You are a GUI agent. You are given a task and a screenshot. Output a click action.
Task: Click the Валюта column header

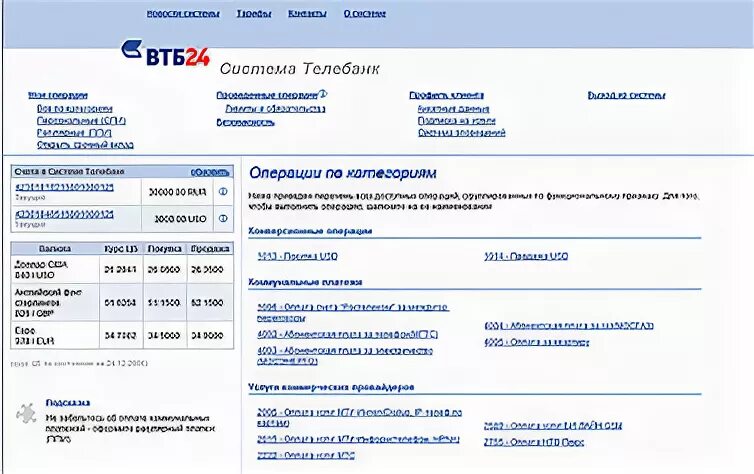coord(55,249)
